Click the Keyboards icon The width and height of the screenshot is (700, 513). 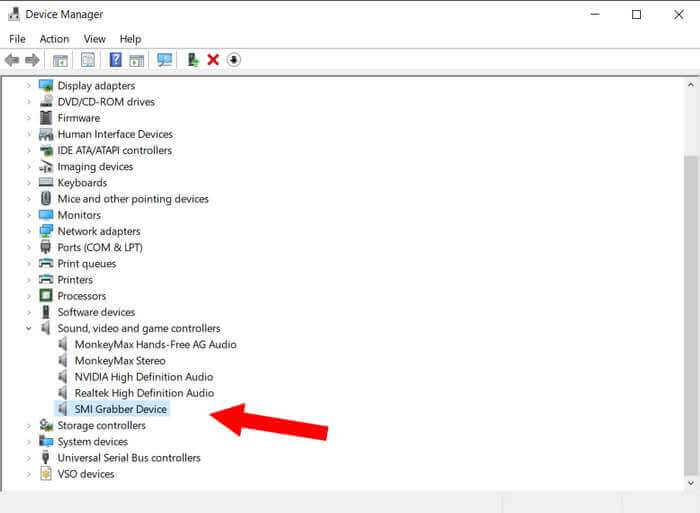click(x=46, y=182)
